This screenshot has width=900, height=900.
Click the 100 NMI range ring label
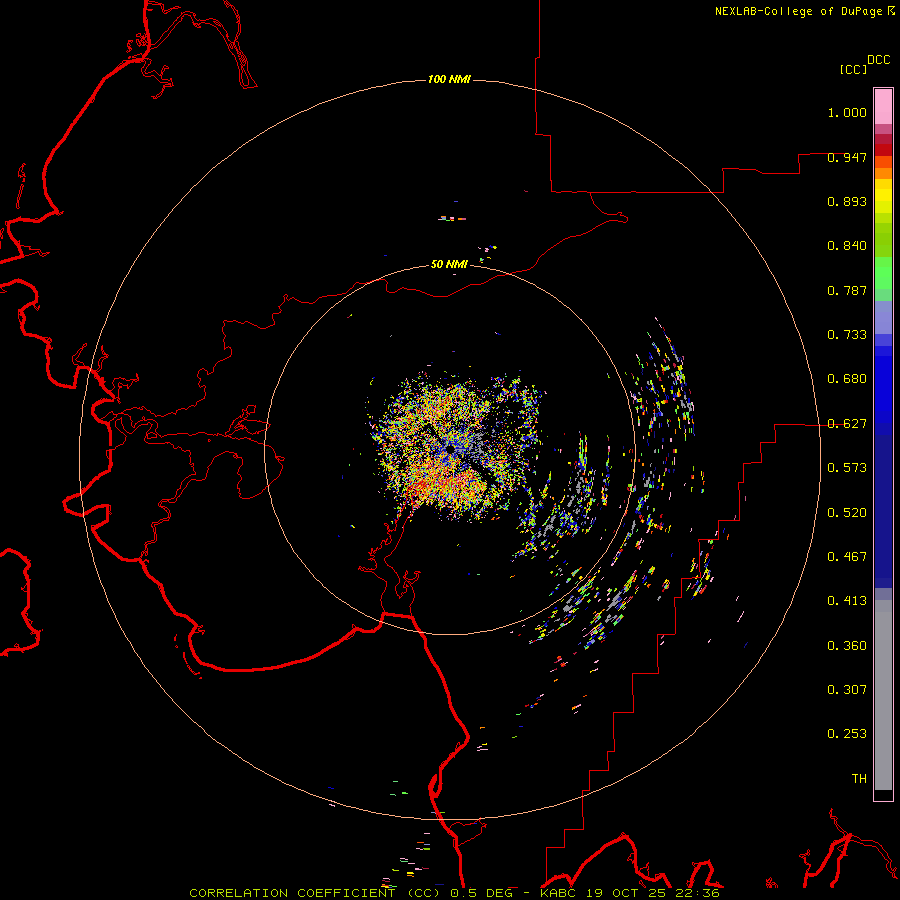(x=449, y=79)
